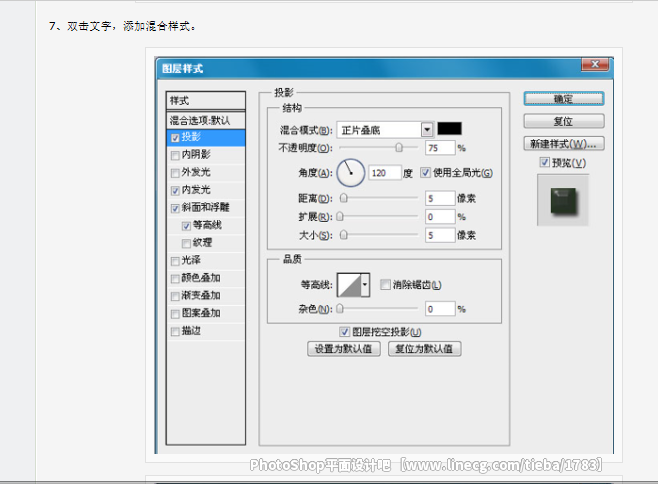Click the 确定 button
Image resolution: width=658 pixels, height=484 pixels.
coord(564,99)
